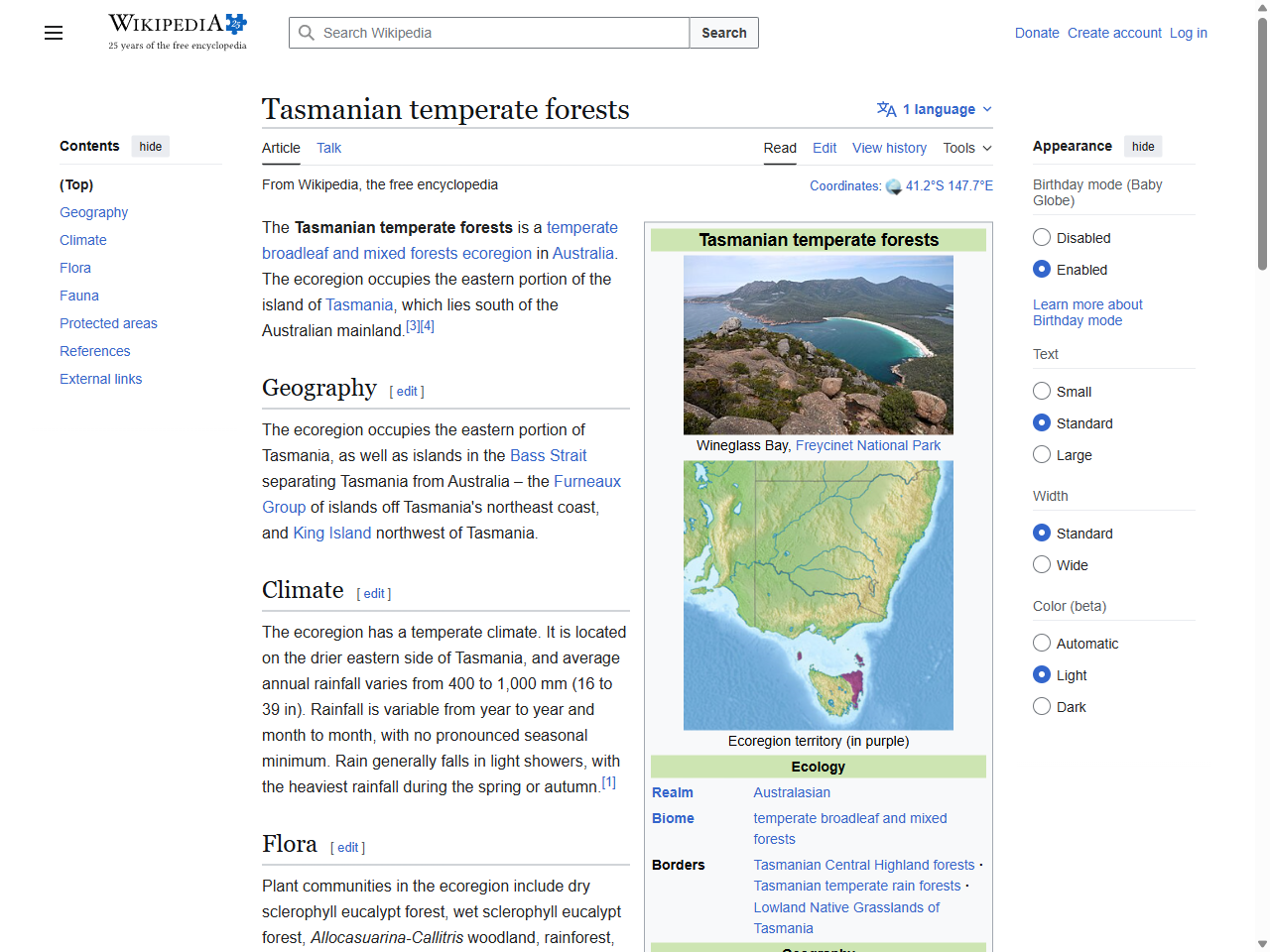Click the magnifier icon in search box

pos(307,33)
